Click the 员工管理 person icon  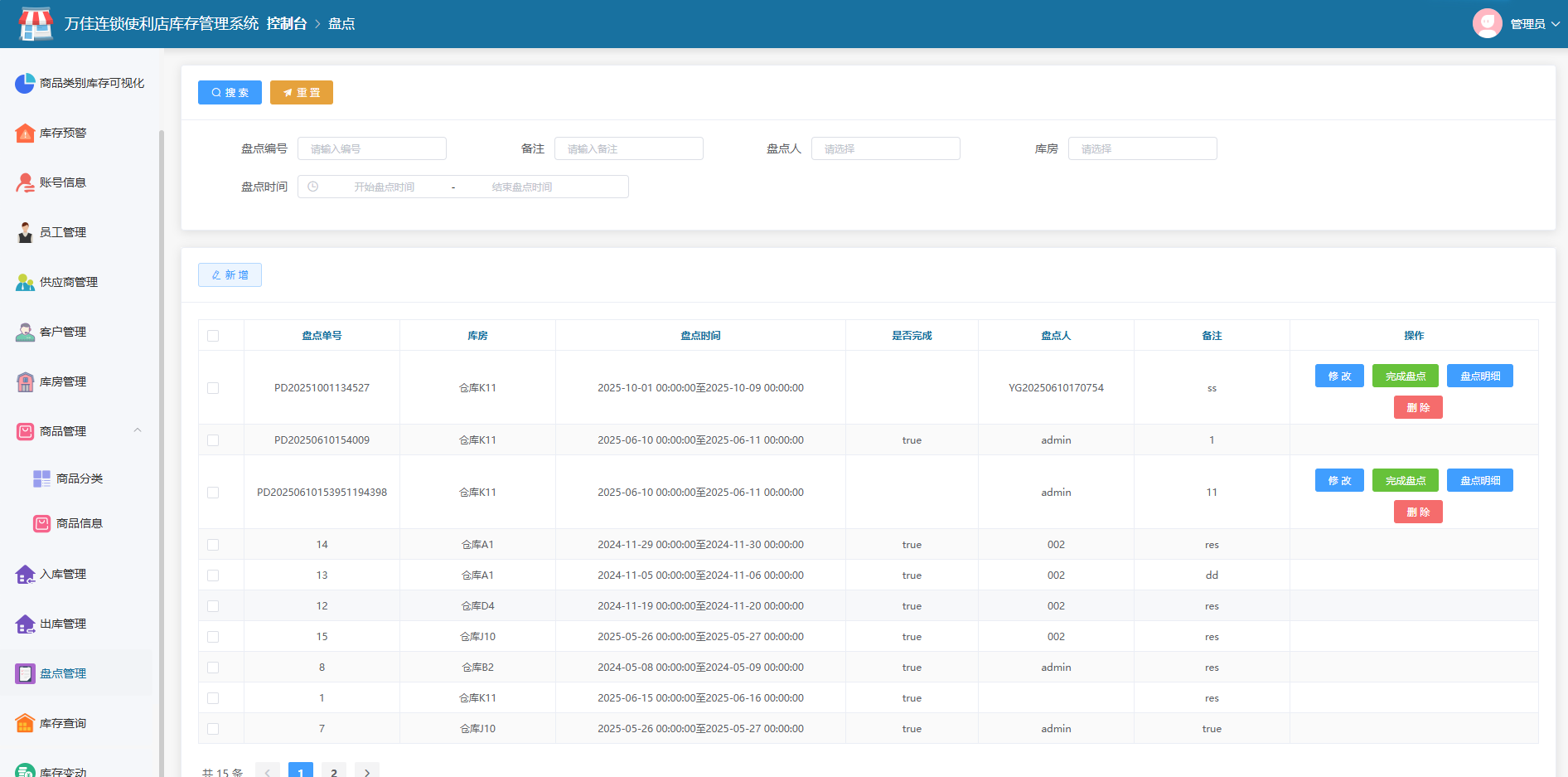25,232
